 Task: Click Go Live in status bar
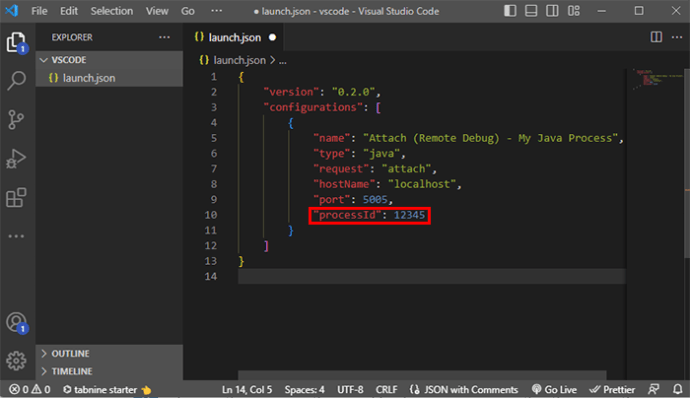[x=554, y=390]
